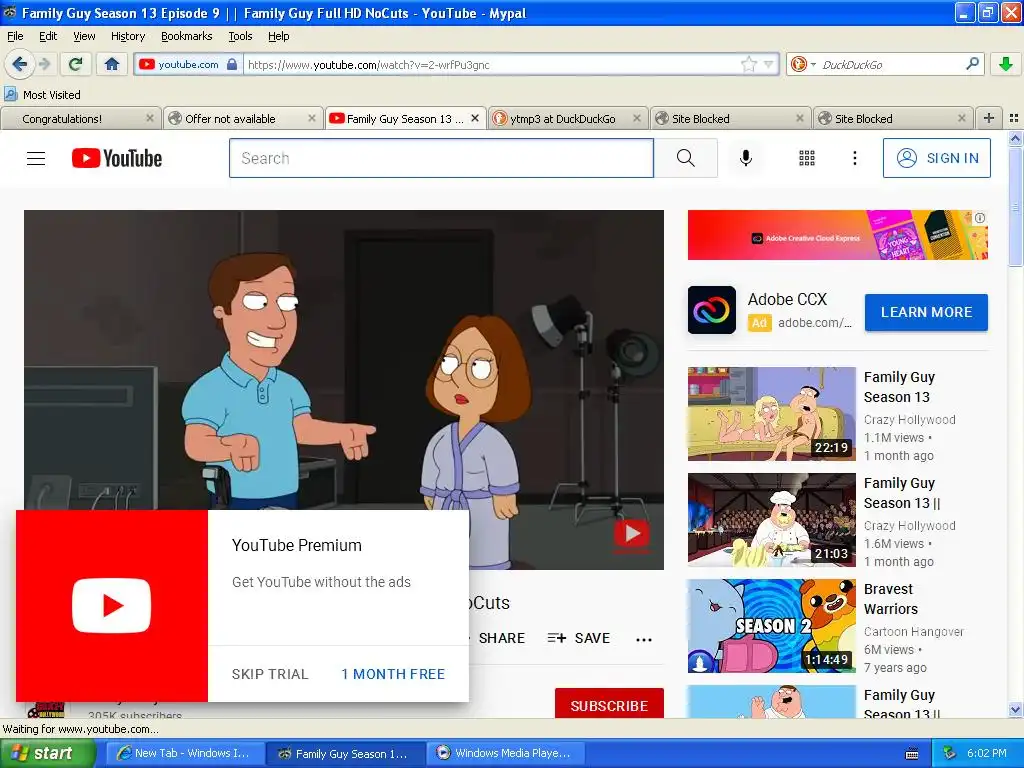Screen dimensions: 1024x768
Task: Click the red SUBSCRIBE button
Action: [x=609, y=704]
